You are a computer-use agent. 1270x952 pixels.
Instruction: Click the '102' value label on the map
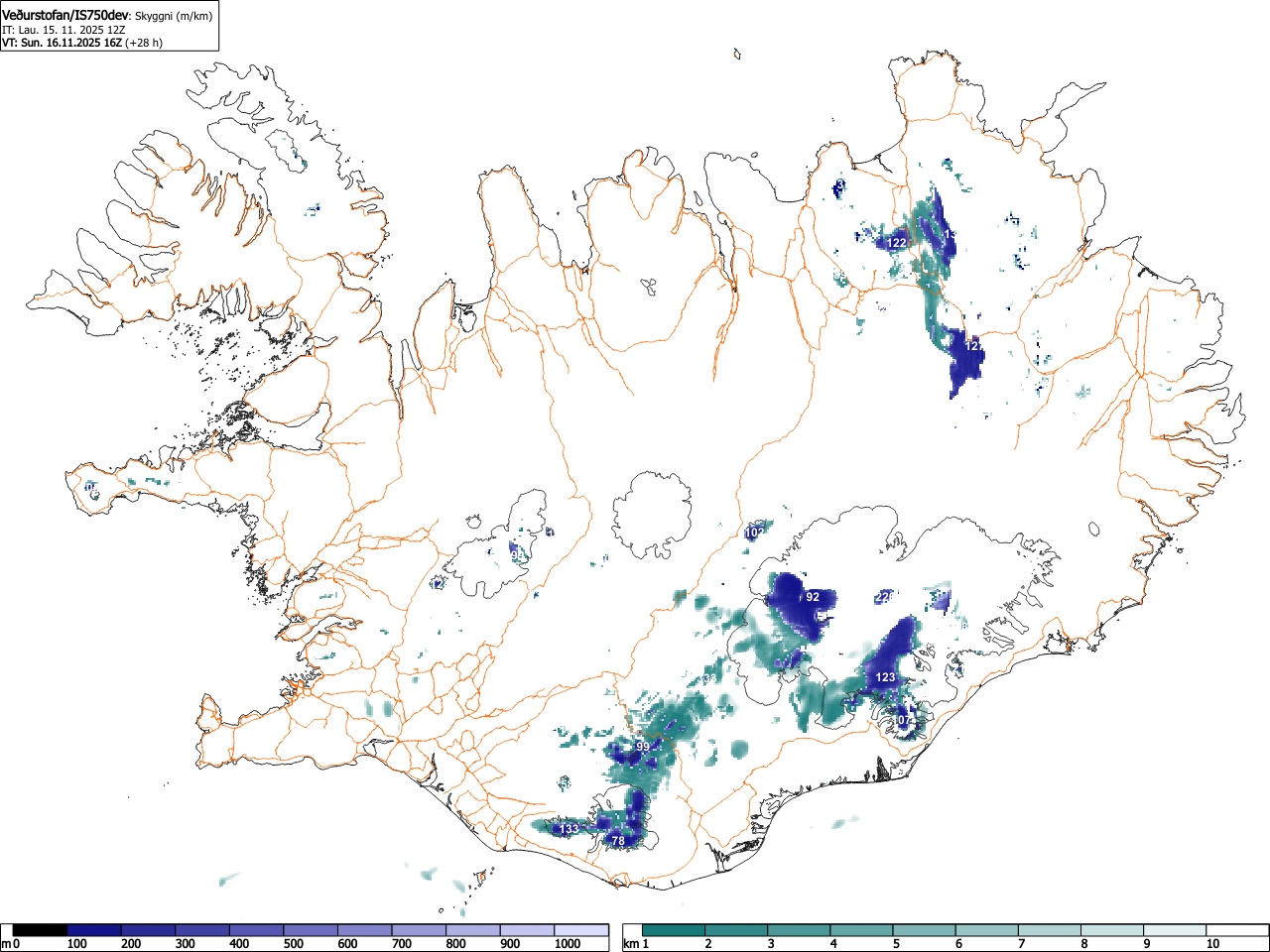pos(755,533)
